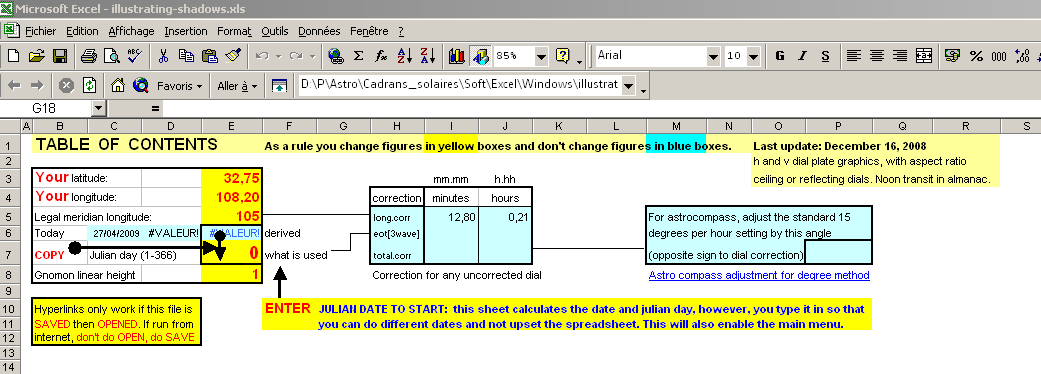The height and width of the screenshot is (374, 1041).
Task: Open an existing file via folder icon
Action: coord(37,56)
